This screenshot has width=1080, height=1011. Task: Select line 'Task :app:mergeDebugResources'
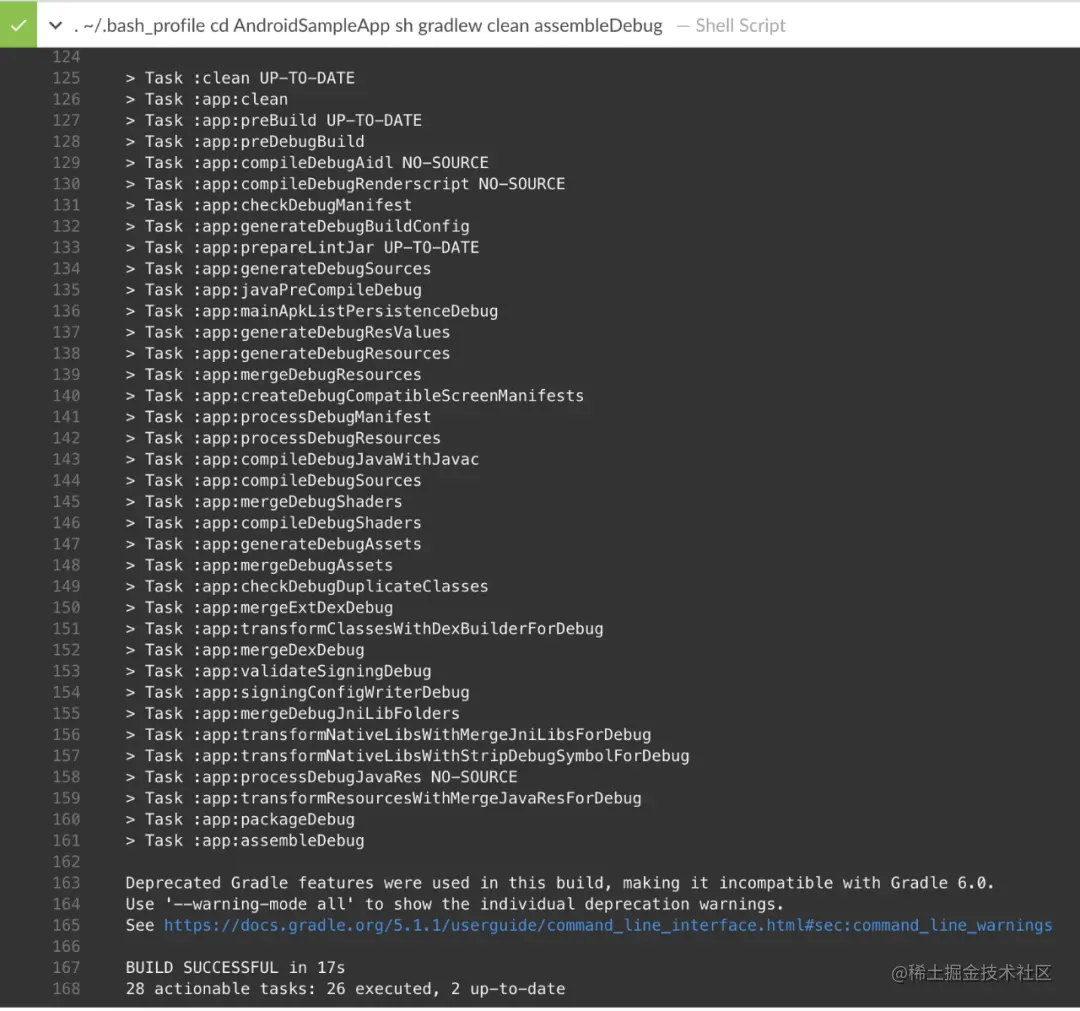pyautogui.click(x=273, y=375)
